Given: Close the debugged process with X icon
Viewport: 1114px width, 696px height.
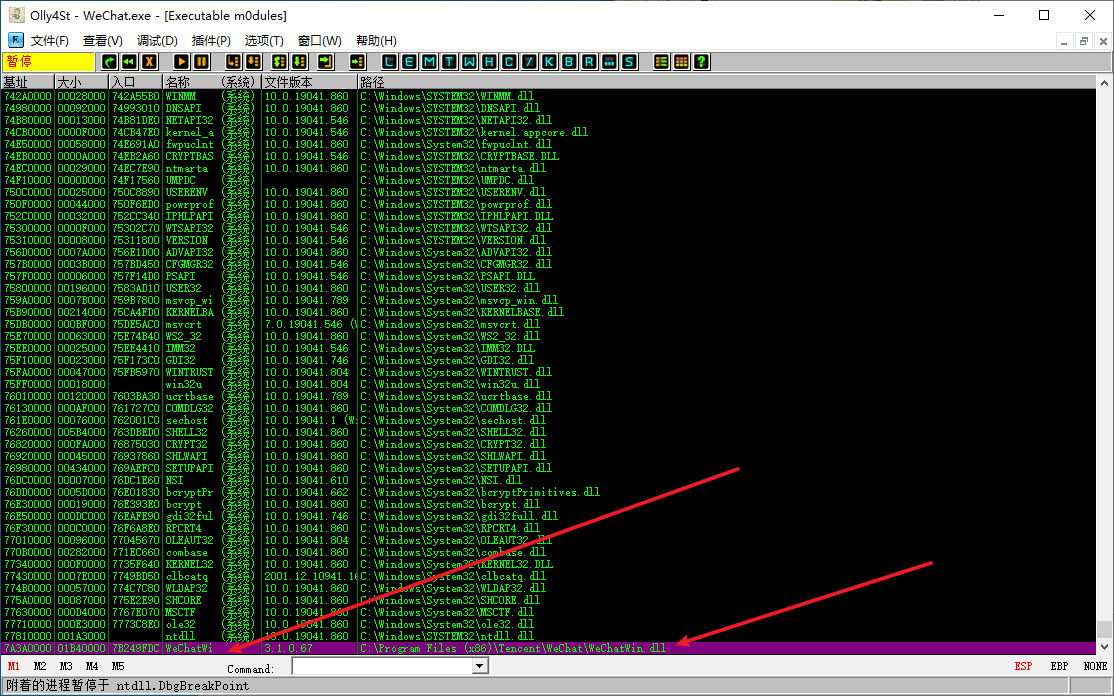Looking at the screenshot, I should click(149, 62).
